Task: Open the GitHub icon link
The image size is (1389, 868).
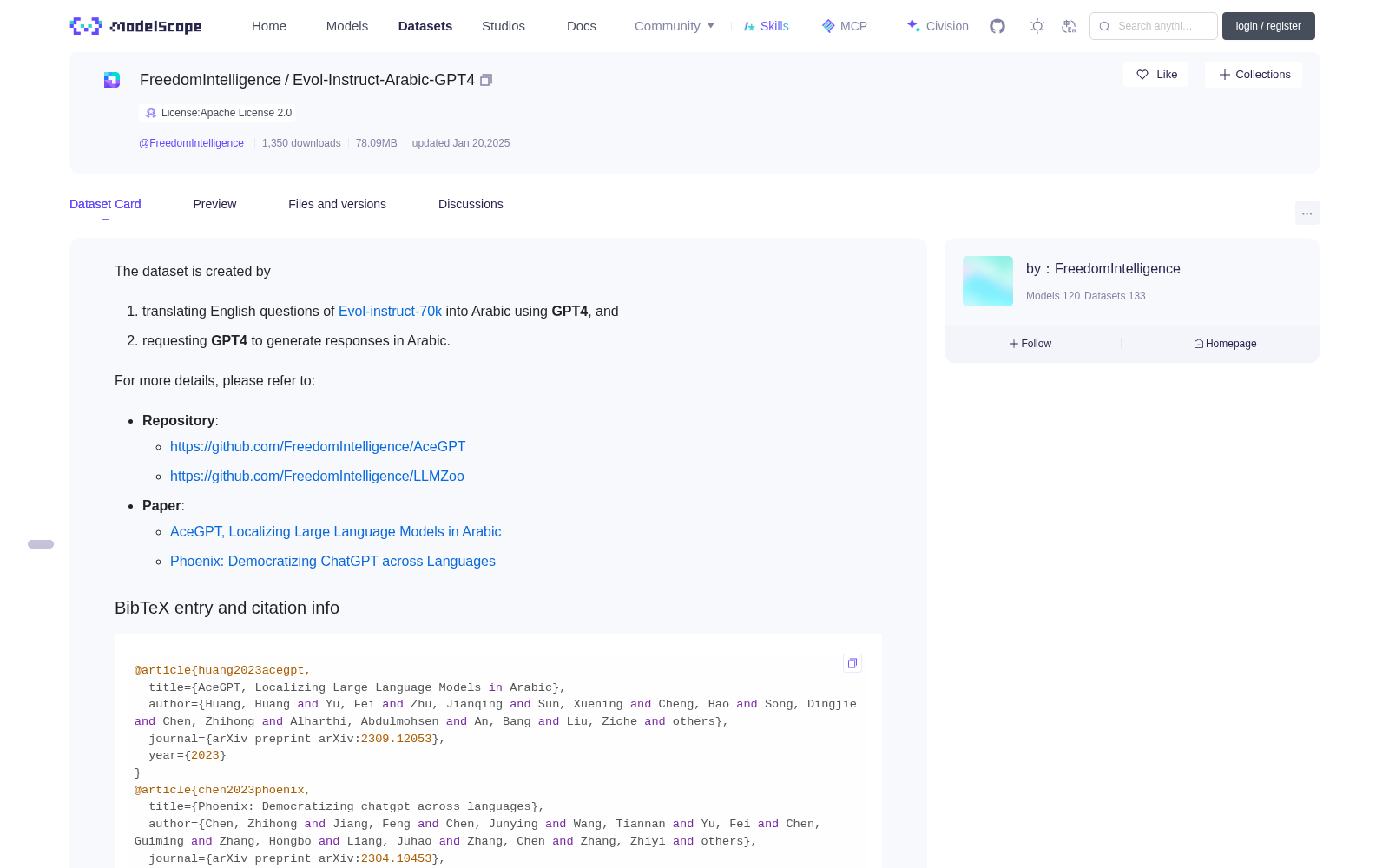Action: pyautogui.click(x=997, y=26)
